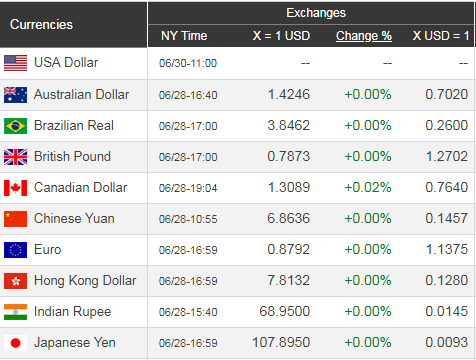Click the NY Time column header
This screenshot has width=476, height=360.
[x=184, y=36]
